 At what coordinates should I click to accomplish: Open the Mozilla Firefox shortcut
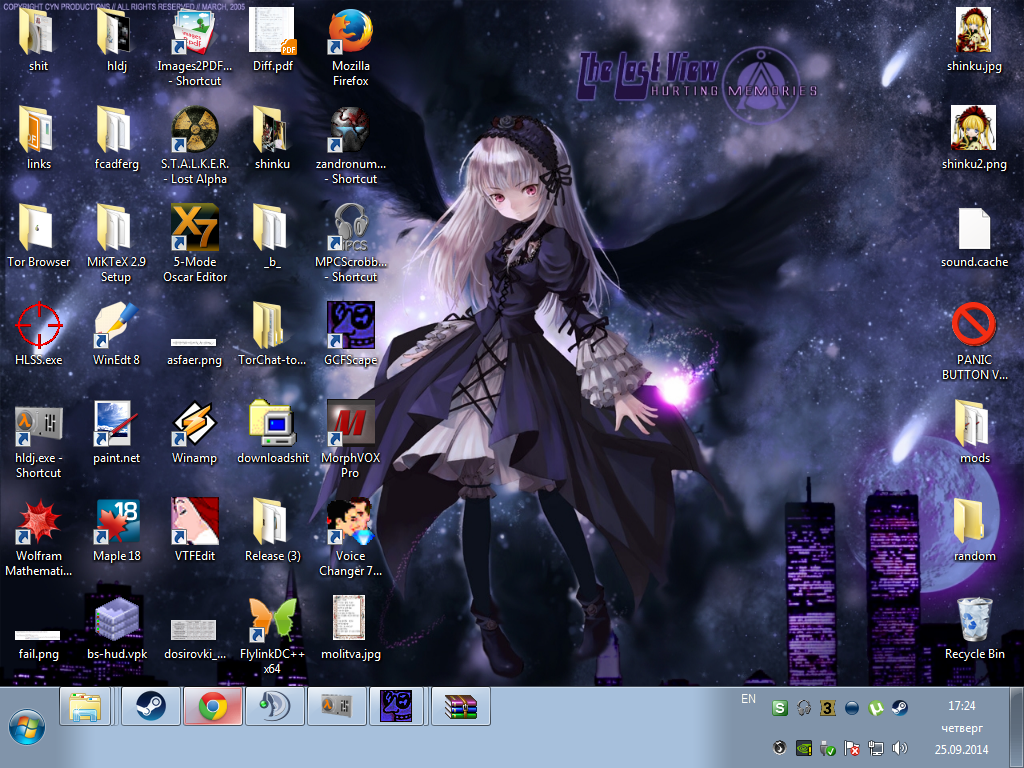[x=350, y=32]
